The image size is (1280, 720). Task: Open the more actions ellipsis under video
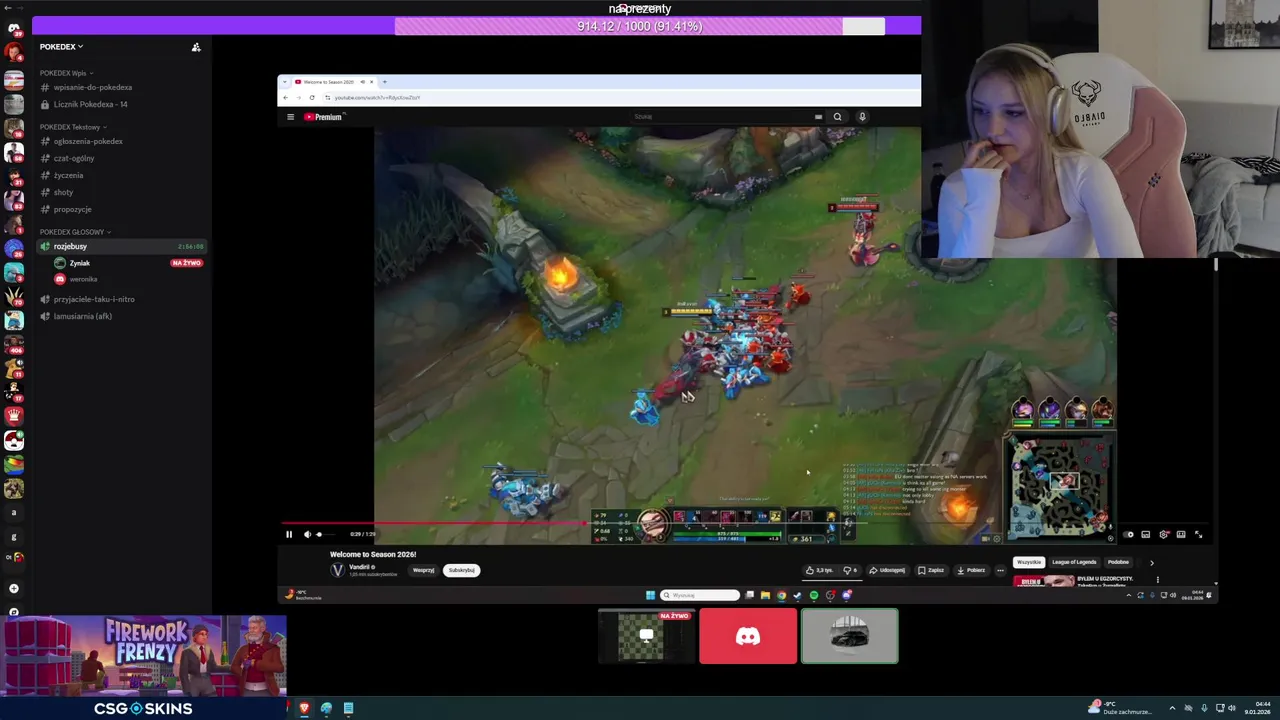pos(1000,570)
